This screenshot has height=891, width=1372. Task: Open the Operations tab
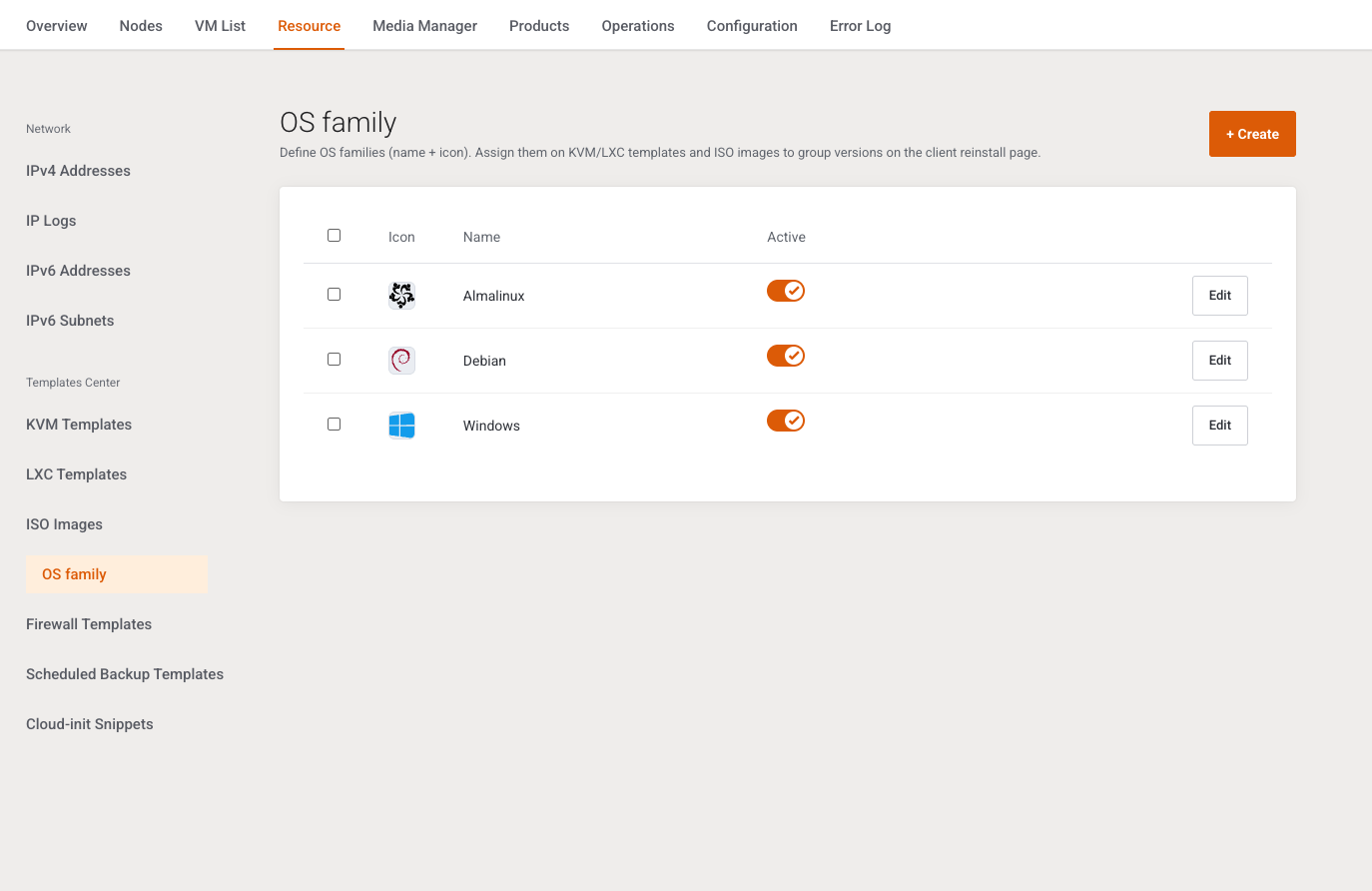638,26
